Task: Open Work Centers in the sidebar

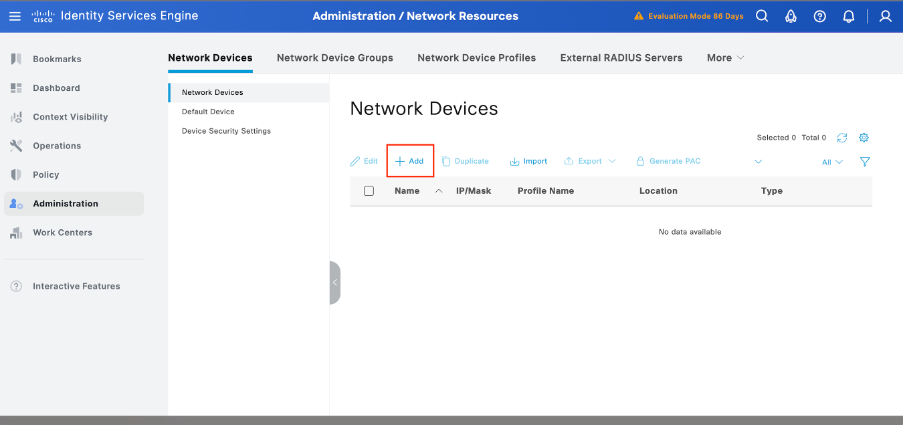Action: (x=62, y=233)
